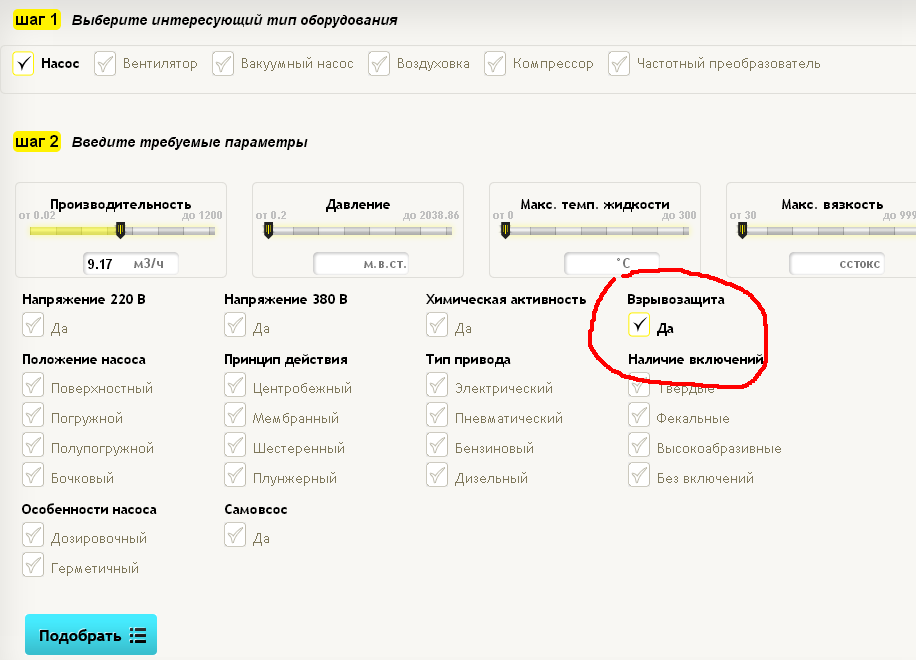Screen dimensions: 916x664
Task: Tick the Пневматический drive type
Action: tap(437, 417)
